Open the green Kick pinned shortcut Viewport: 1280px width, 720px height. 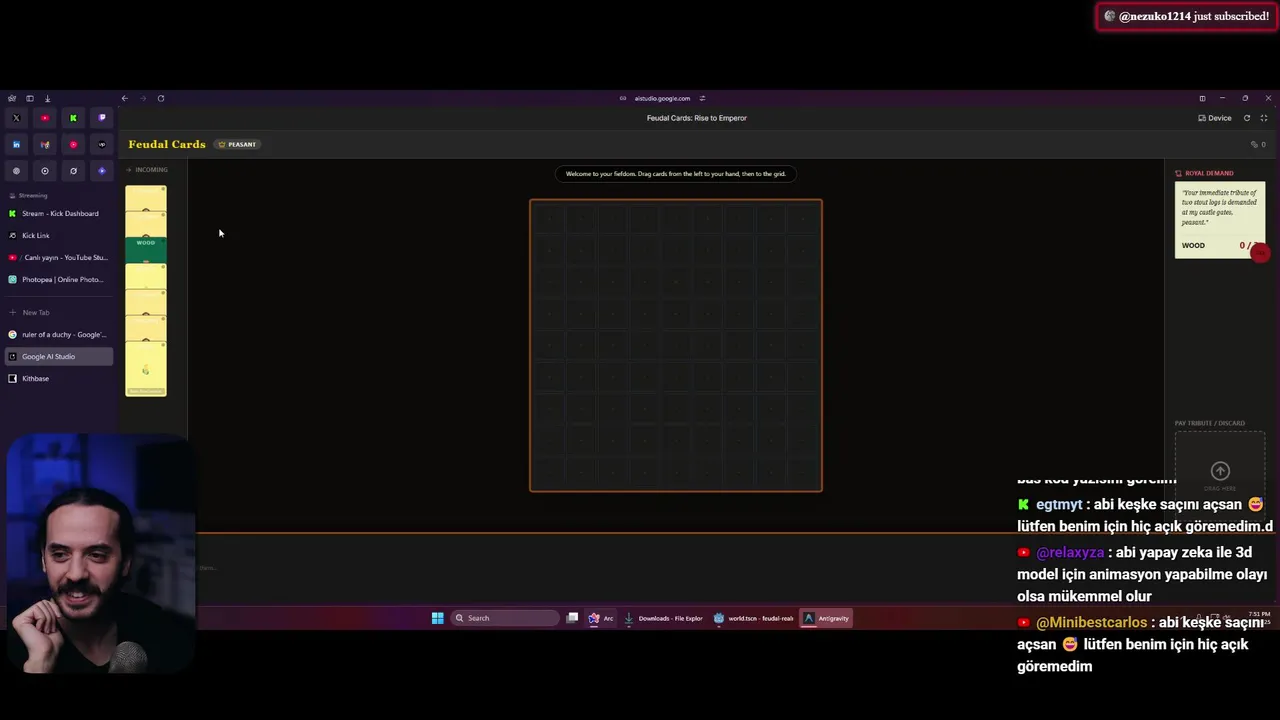click(x=73, y=118)
